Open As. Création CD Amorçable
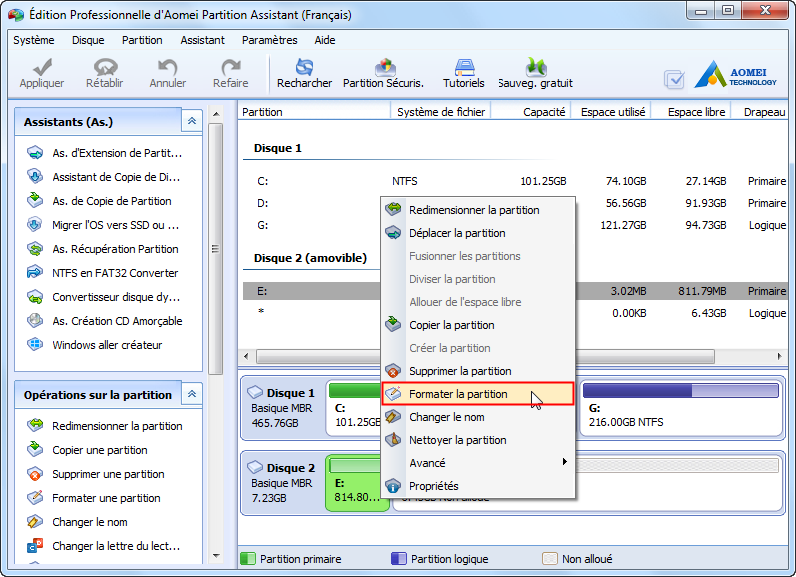 [x=105, y=321]
